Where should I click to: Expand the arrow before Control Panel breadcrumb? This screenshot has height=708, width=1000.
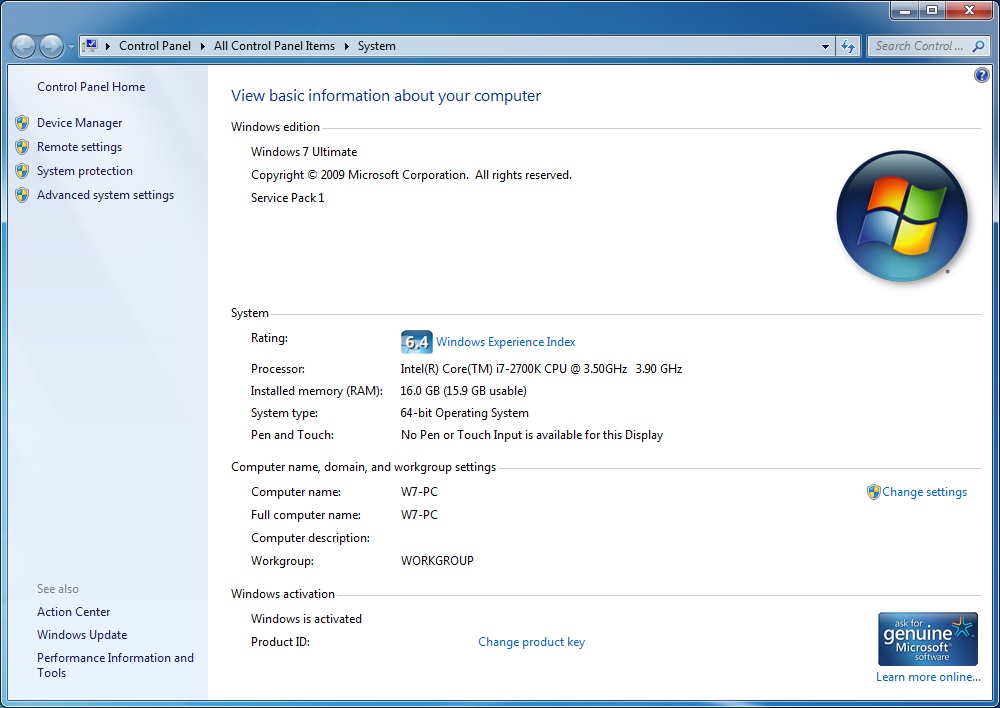coord(108,46)
